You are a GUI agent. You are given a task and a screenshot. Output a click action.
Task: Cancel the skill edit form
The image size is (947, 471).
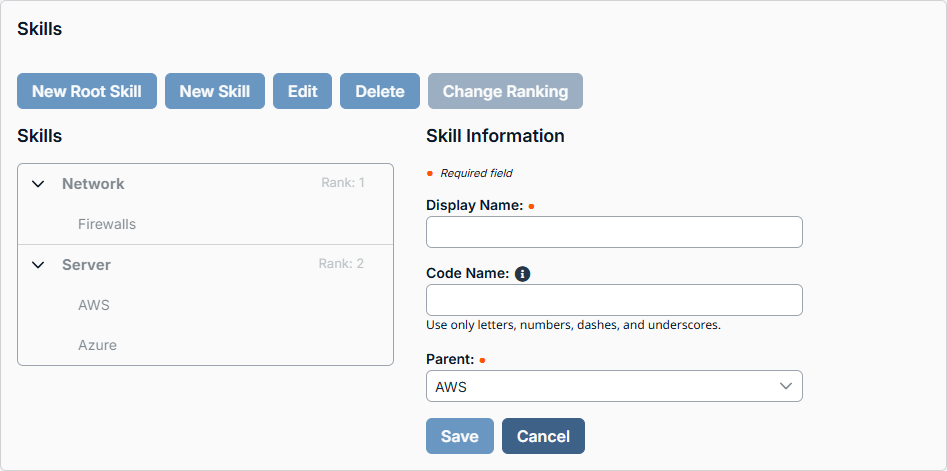543,436
